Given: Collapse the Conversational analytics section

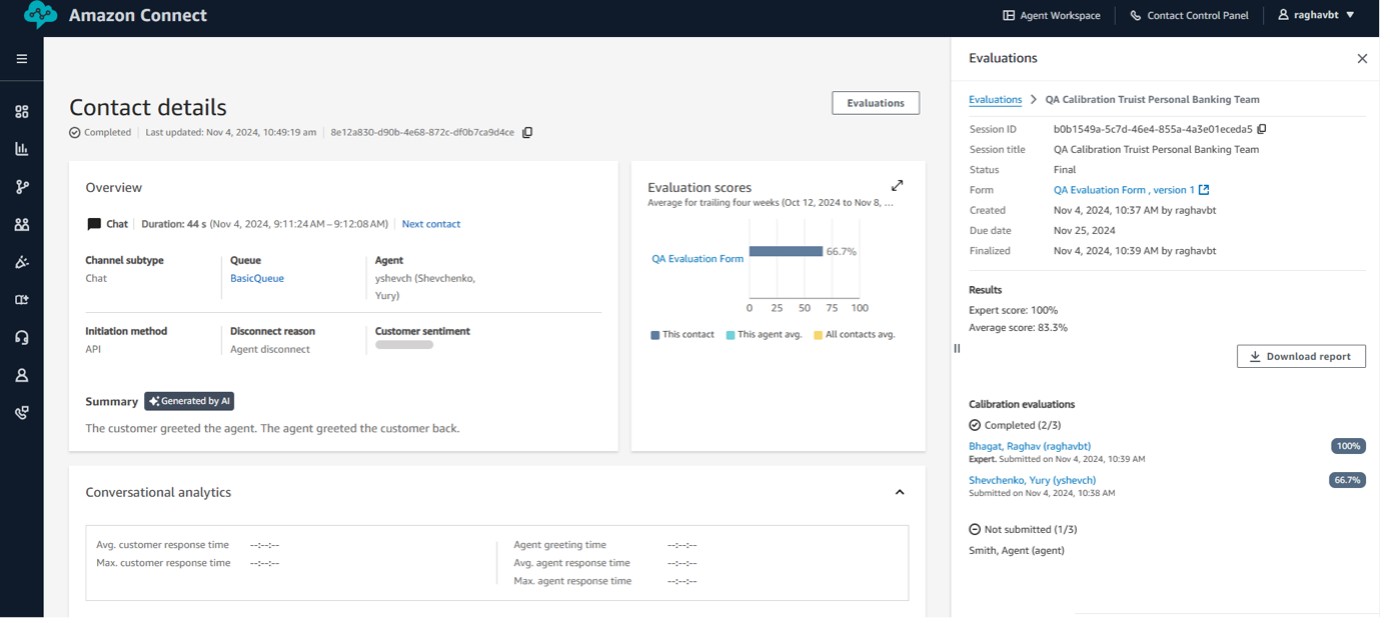Looking at the screenshot, I should 899,492.
